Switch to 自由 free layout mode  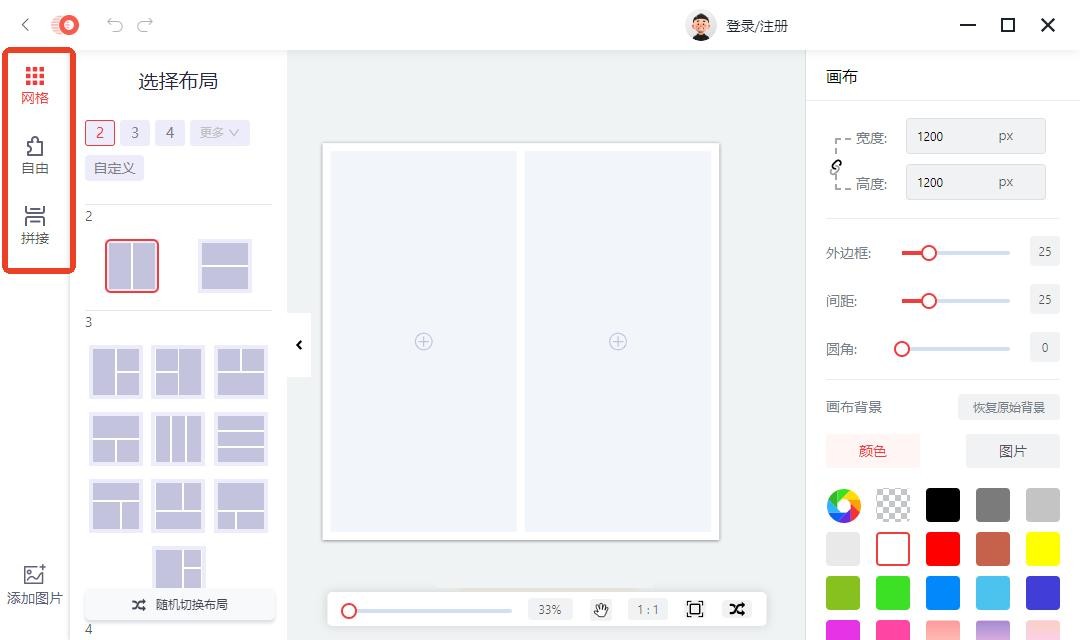tap(35, 156)
